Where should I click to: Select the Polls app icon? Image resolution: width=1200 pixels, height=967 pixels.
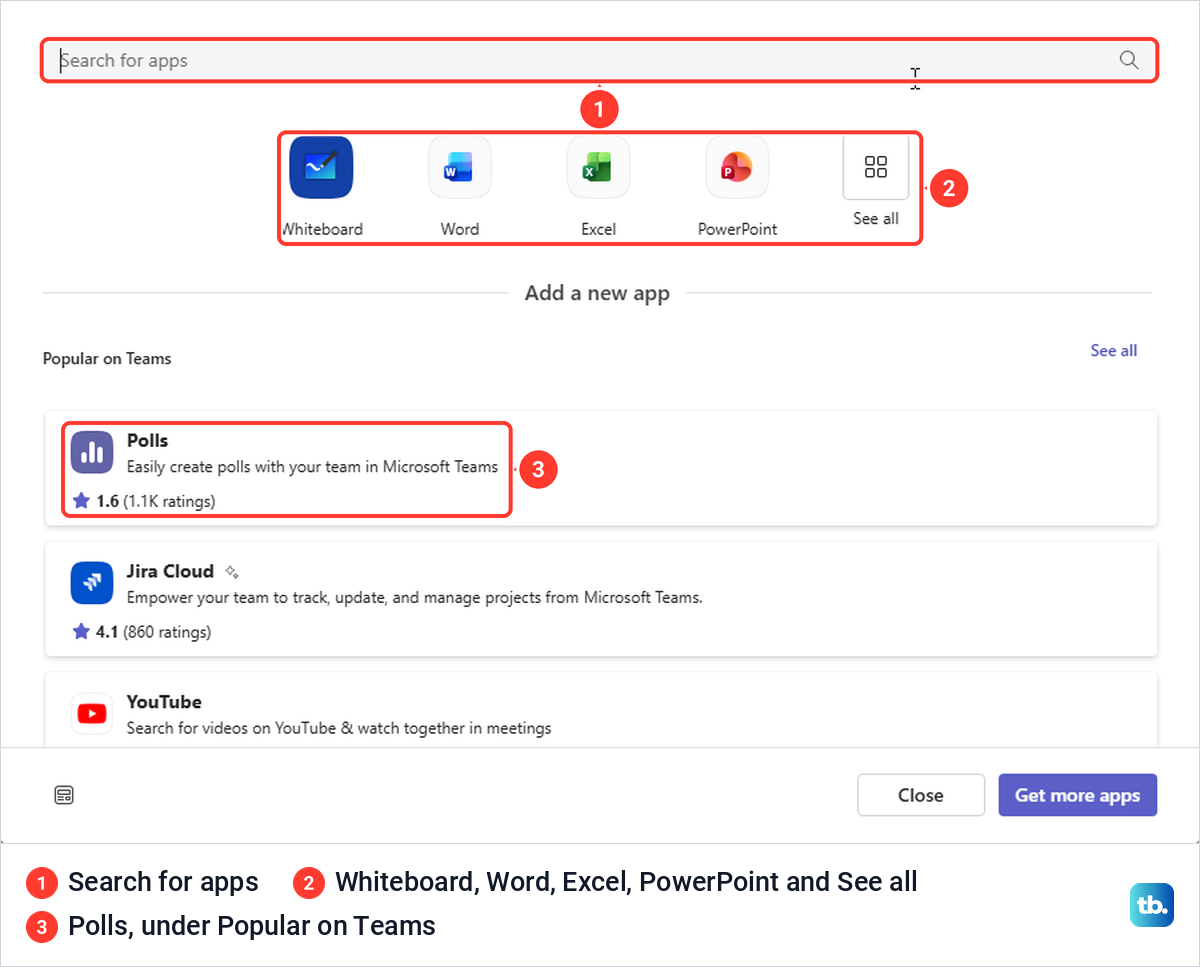(x=92, y=452)
